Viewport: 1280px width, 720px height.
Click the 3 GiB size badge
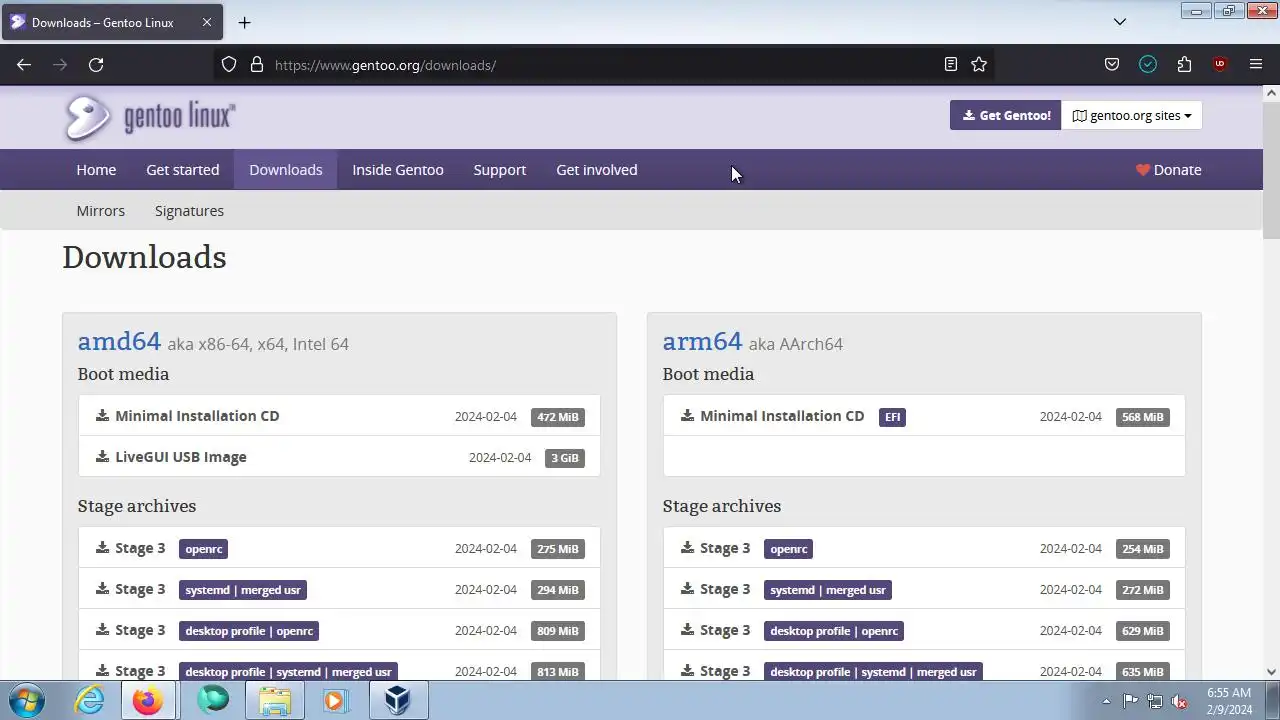[x=565, y=458]
